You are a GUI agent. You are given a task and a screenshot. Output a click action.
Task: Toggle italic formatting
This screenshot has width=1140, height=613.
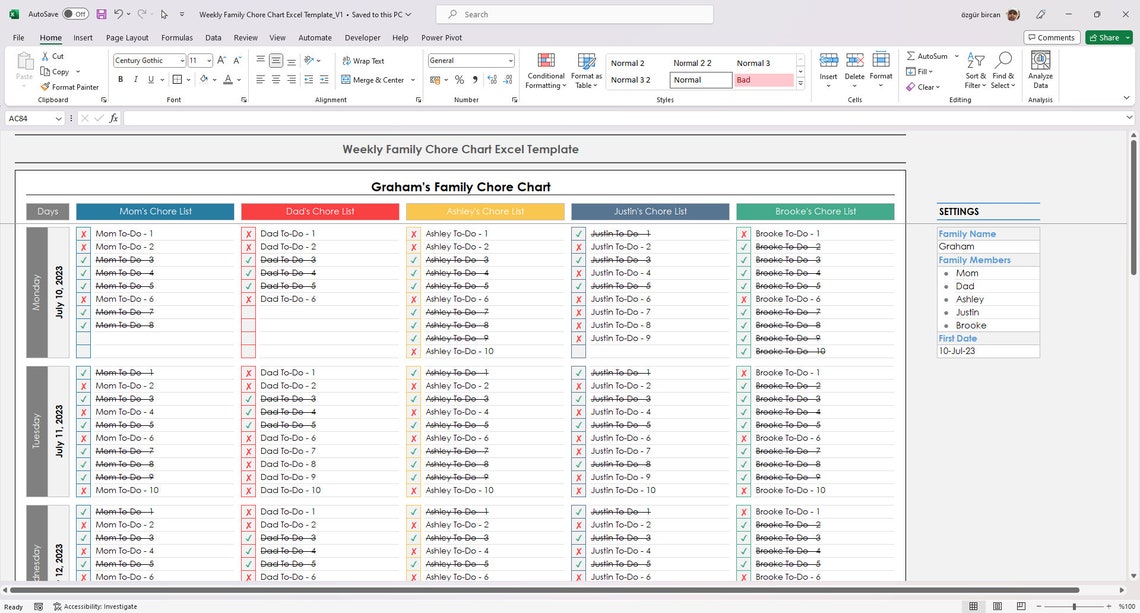click(134, 79)
